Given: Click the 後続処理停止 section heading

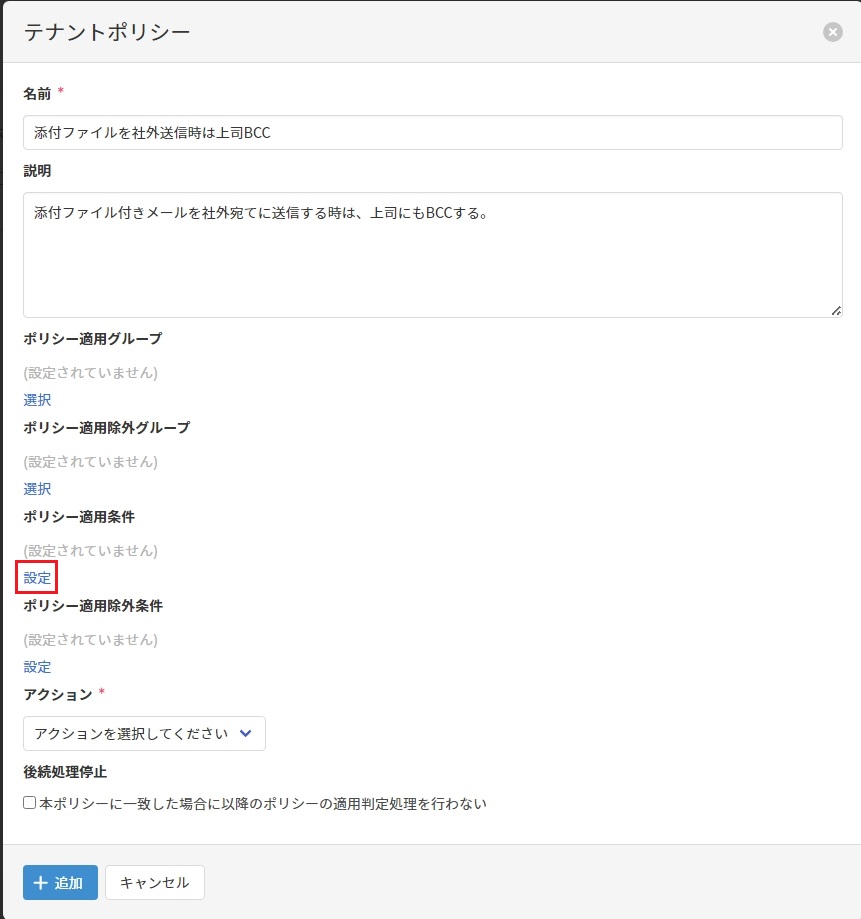Looking at the screenshot, I should pyautogui.click(x=65, y=772).
